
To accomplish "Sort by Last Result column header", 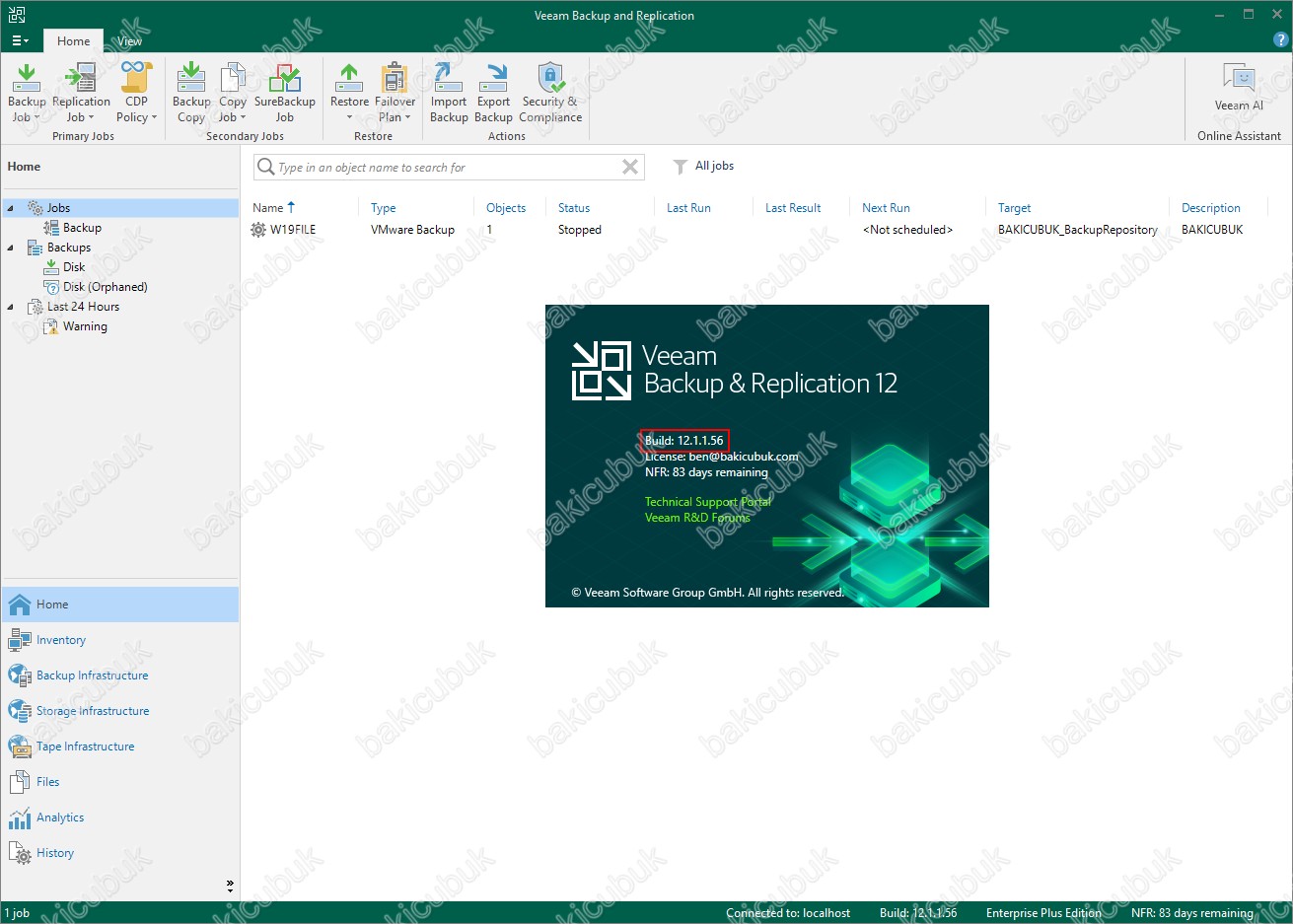I will 793,208.
